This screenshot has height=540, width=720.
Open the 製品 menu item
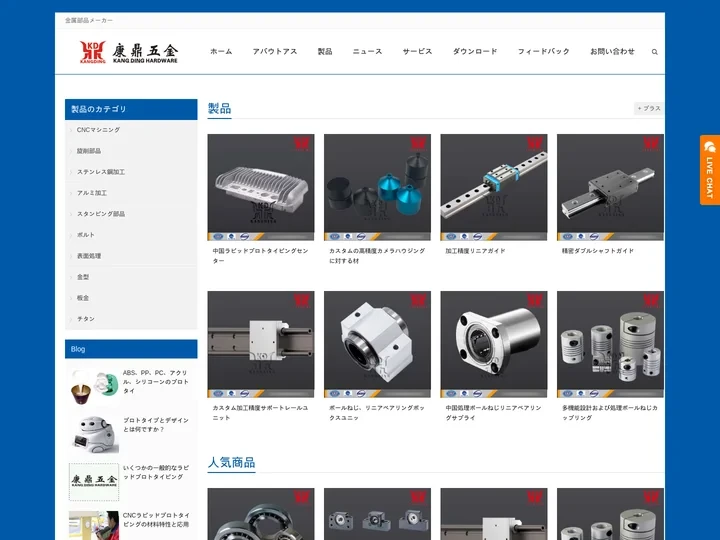[x=325, y=51]
